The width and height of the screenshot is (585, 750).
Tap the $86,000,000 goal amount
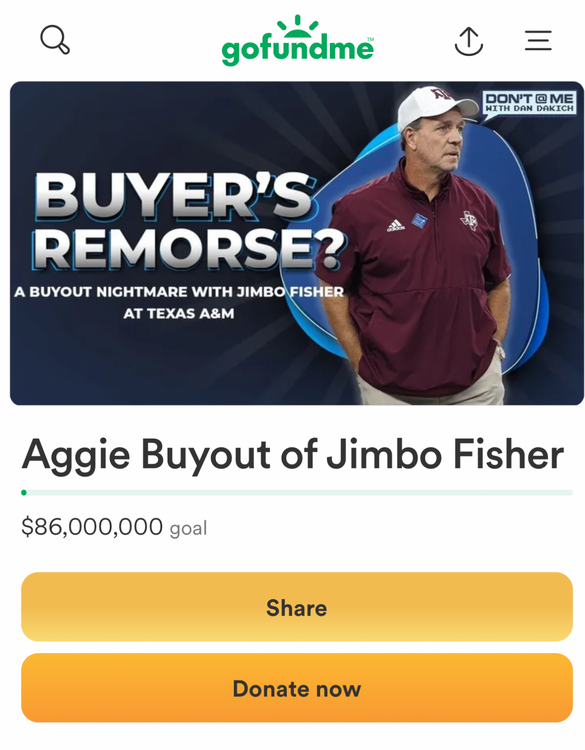[x=92, y=526]
